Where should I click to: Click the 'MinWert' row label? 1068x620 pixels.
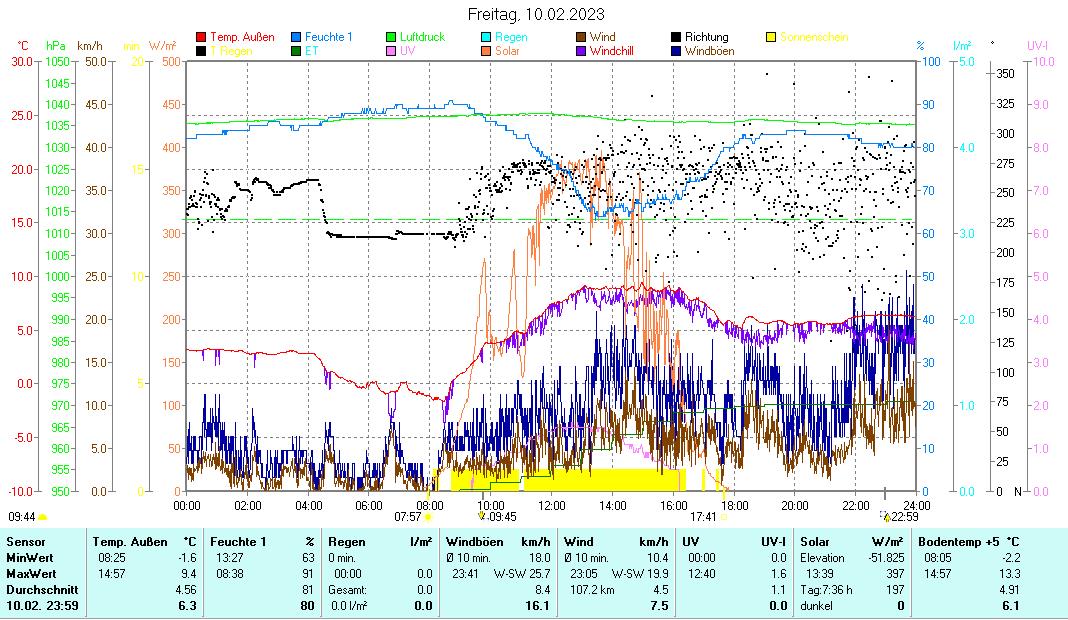coord(30,558)
